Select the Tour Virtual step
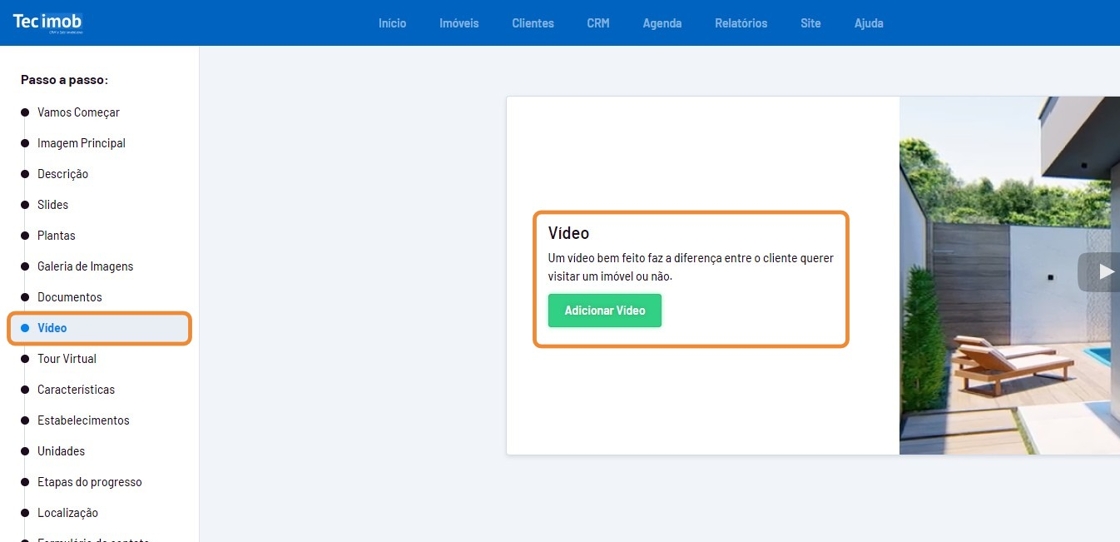Viewport: 1120px width, 542px height. (x=66, y=359)
